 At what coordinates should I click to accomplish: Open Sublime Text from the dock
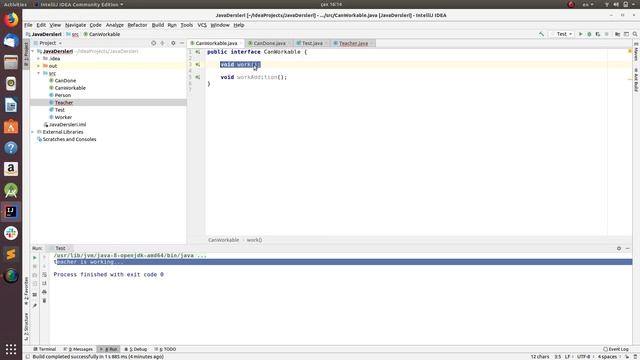click(11, 254)
